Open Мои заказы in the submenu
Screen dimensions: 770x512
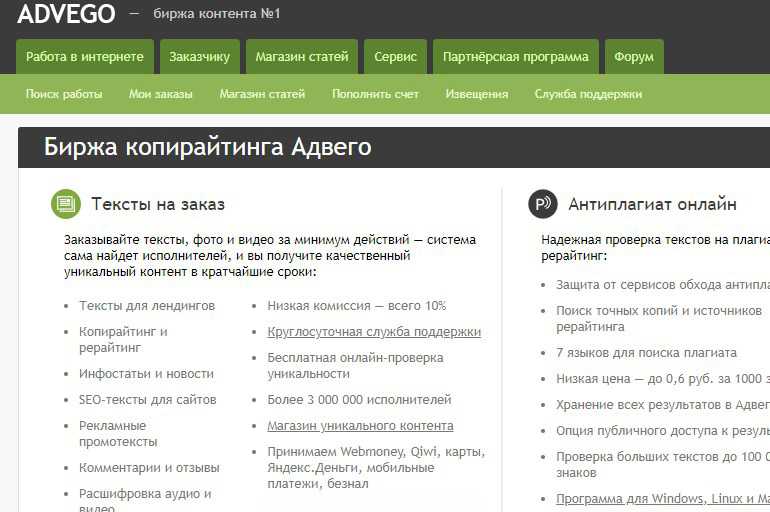(161, 94)
